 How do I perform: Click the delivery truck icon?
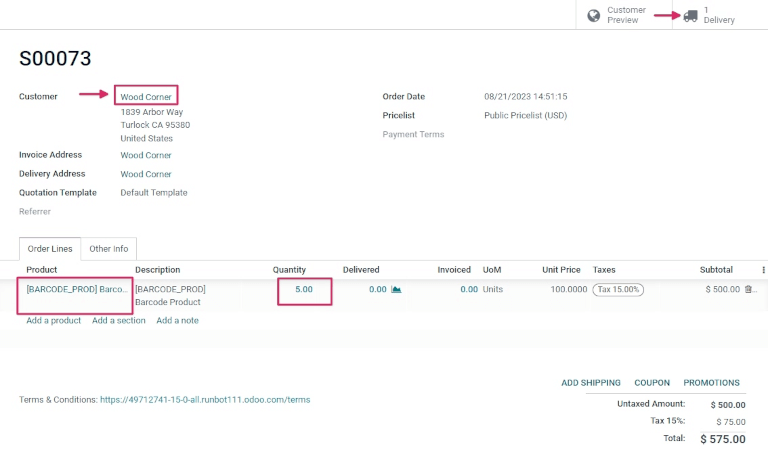pos(691,15)
